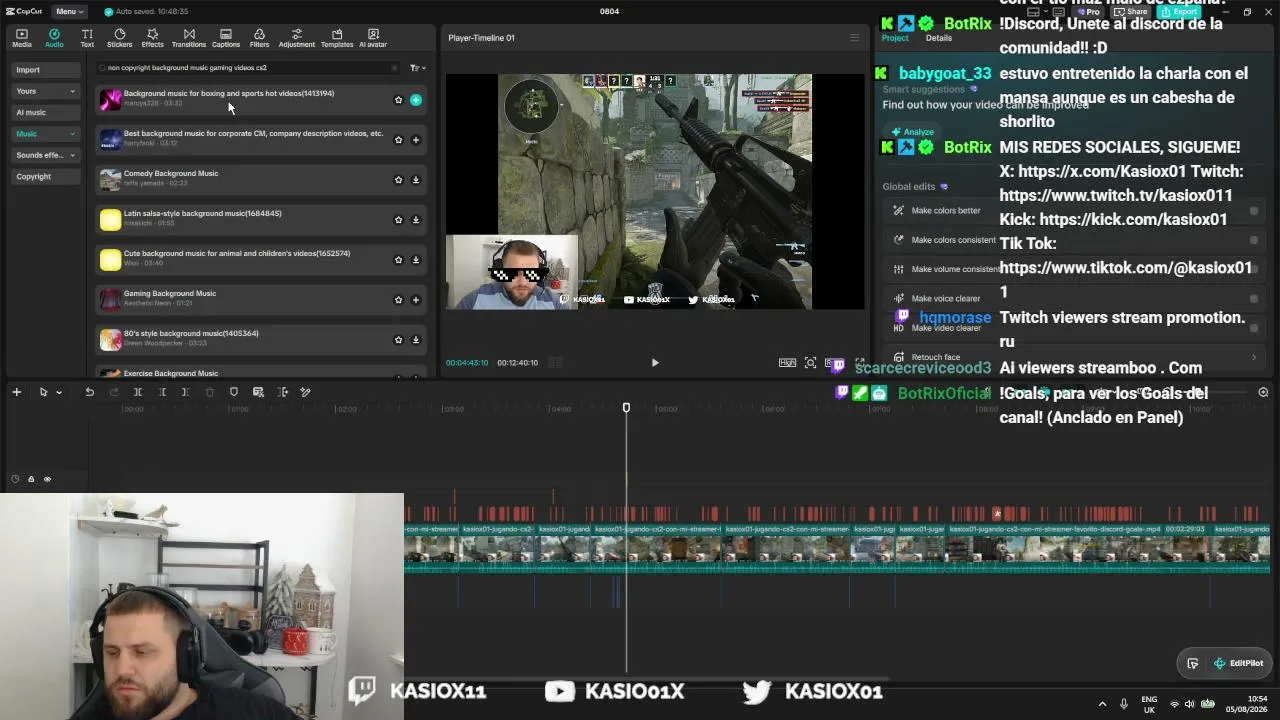Open the Adjustment icon tab

[x=296, y=38]
